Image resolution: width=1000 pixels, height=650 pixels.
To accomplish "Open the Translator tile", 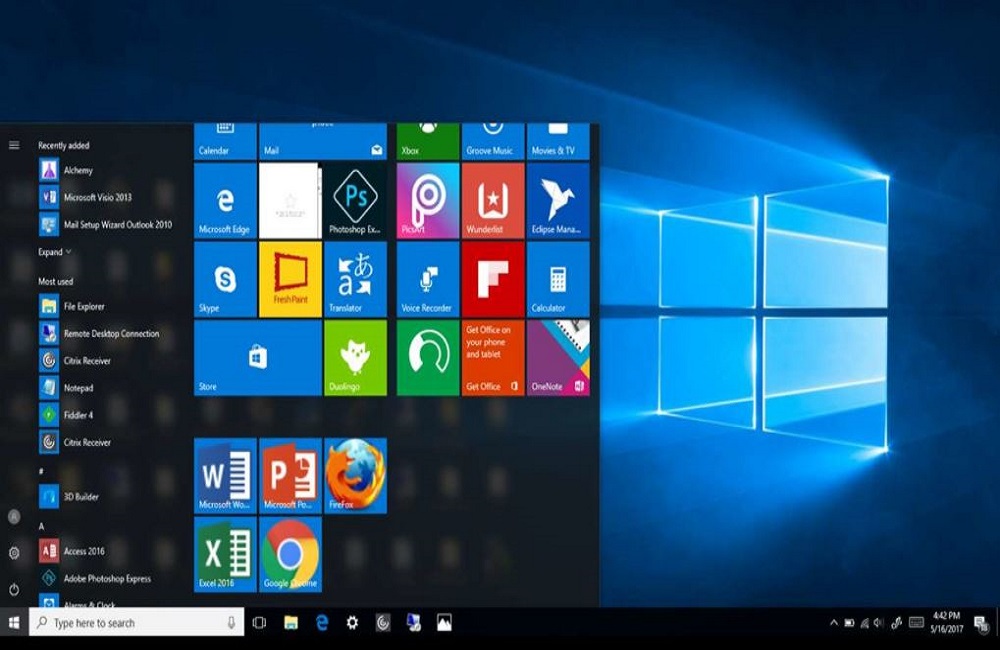I will coord(354,279).
